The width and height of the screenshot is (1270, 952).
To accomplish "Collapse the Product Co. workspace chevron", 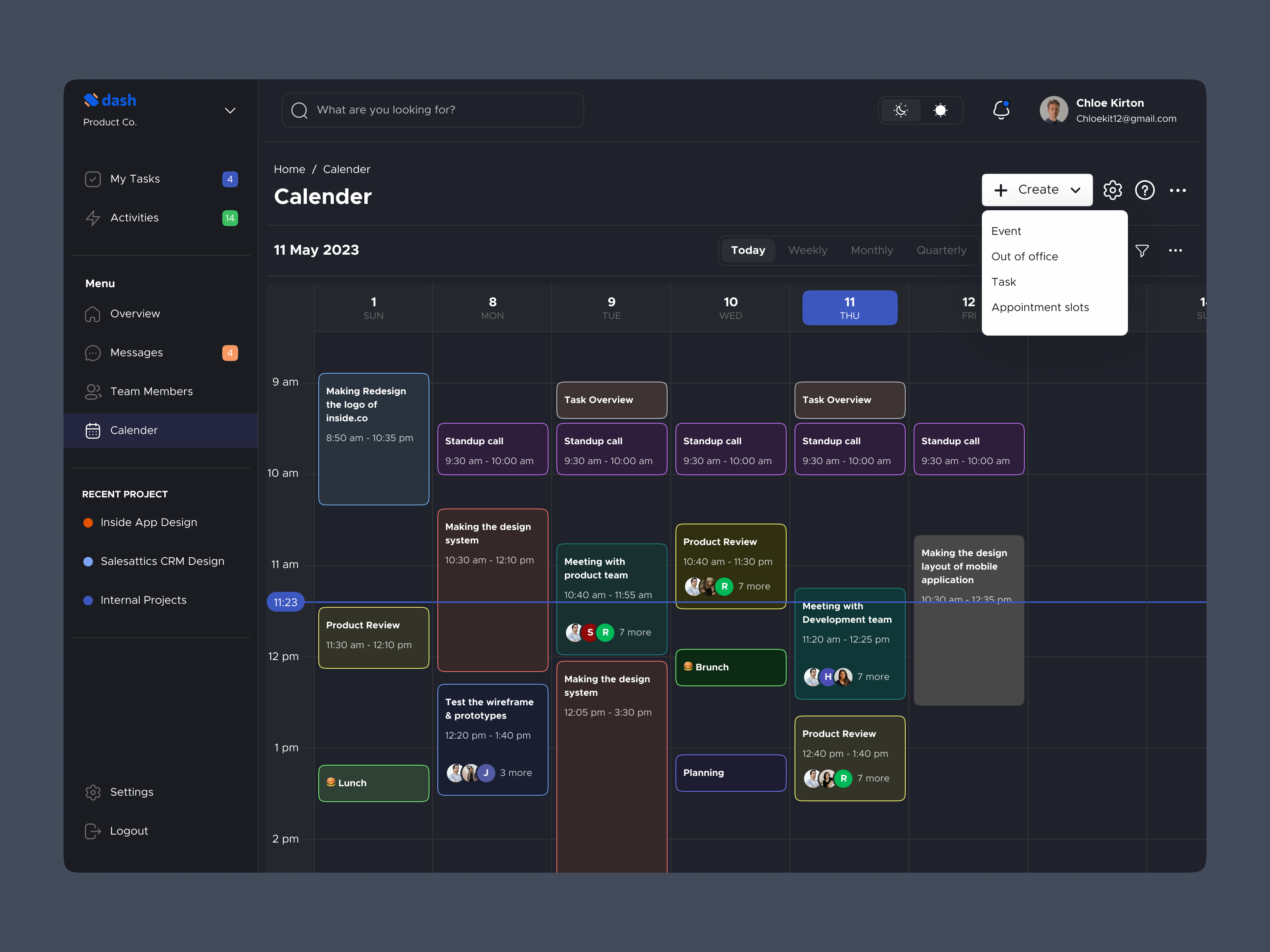I will point(230,110).
